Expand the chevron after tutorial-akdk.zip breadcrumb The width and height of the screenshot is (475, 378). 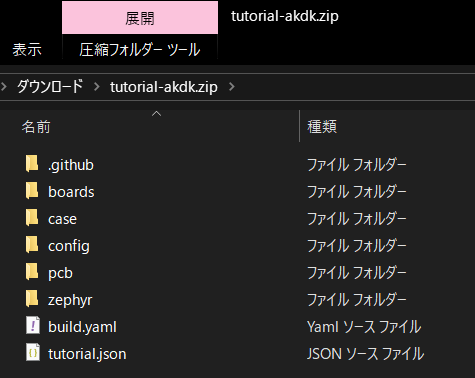point(232,87)
